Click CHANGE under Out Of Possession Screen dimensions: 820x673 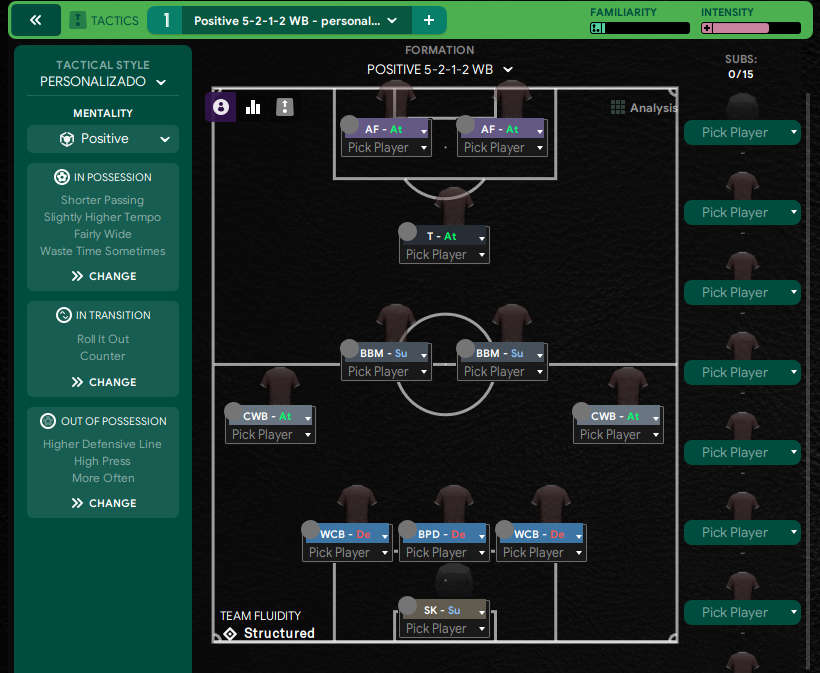(102, 503)
